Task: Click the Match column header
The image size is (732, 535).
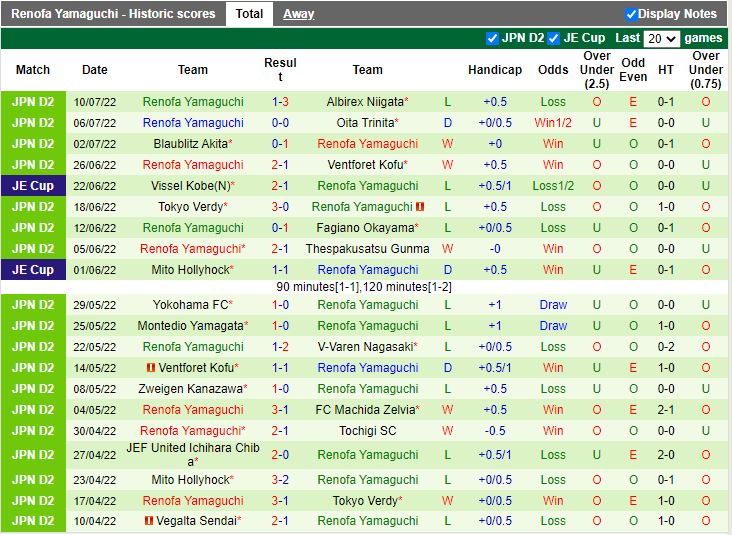Action: [33, 70]
